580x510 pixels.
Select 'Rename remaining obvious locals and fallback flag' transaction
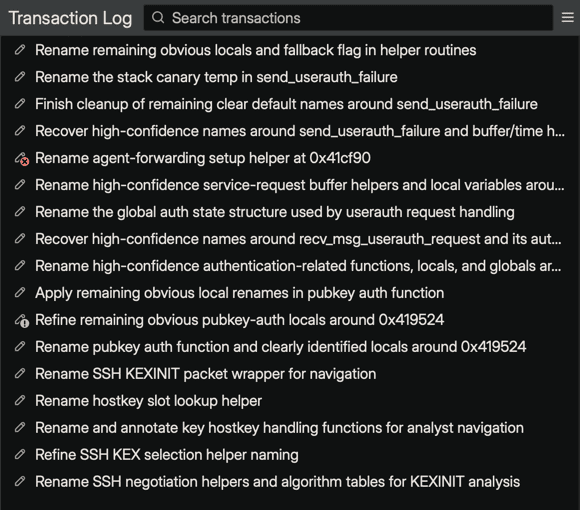[x=290, y=50]
